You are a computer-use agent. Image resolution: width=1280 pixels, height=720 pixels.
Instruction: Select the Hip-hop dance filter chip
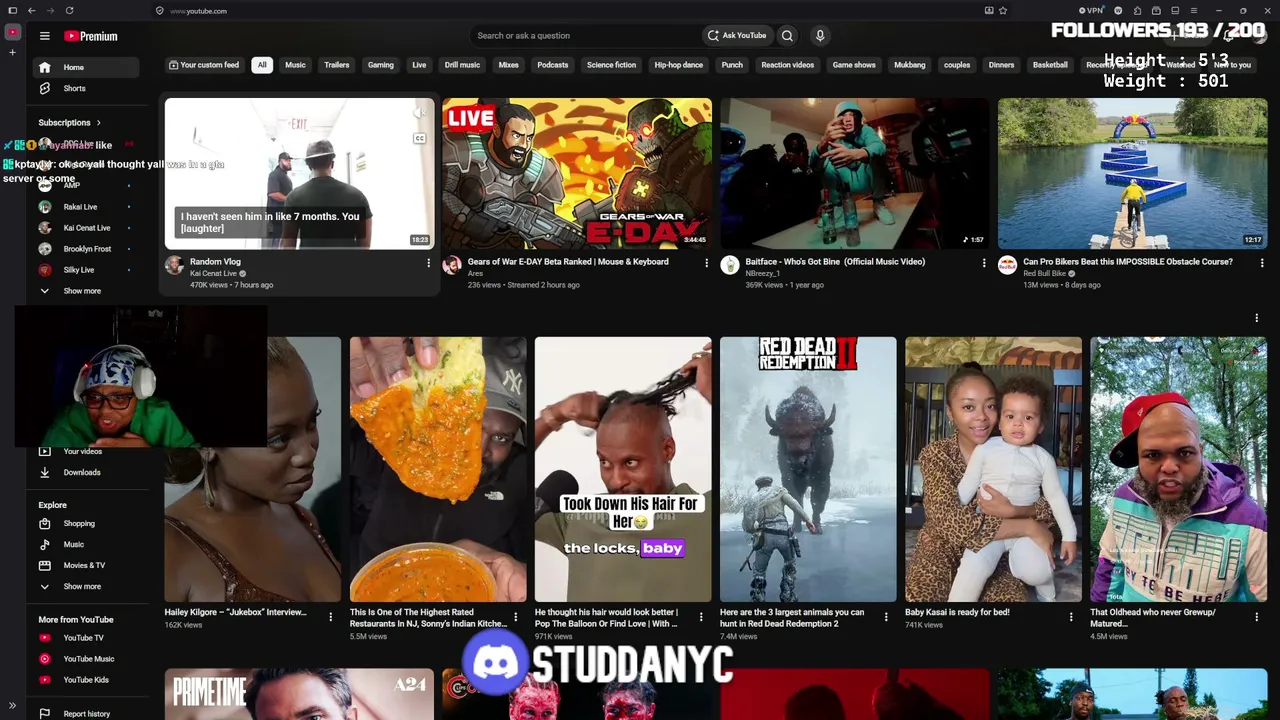pos(678,65)
